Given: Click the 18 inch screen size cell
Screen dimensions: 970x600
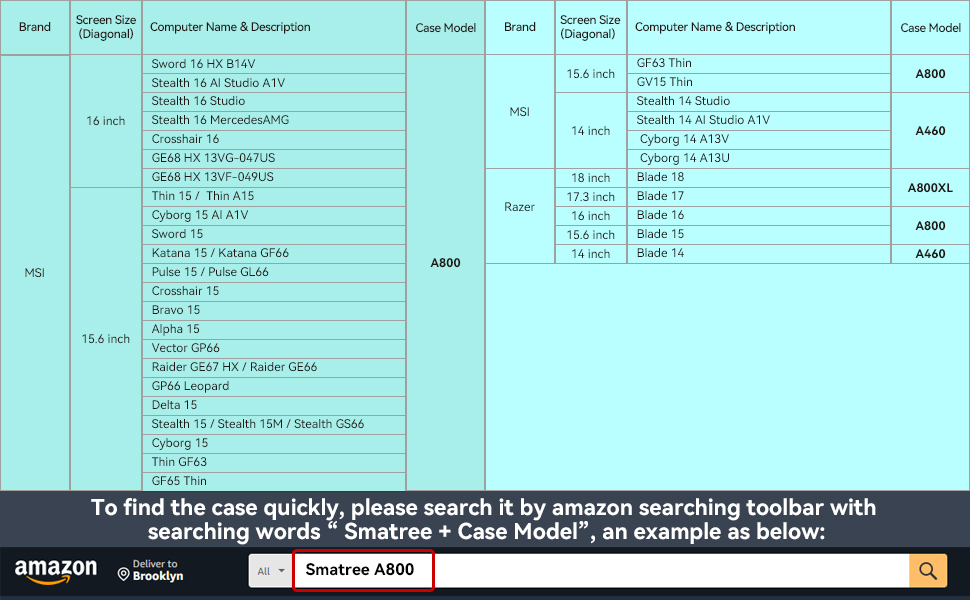Looking at the screenshot, I should pos(590,178).
